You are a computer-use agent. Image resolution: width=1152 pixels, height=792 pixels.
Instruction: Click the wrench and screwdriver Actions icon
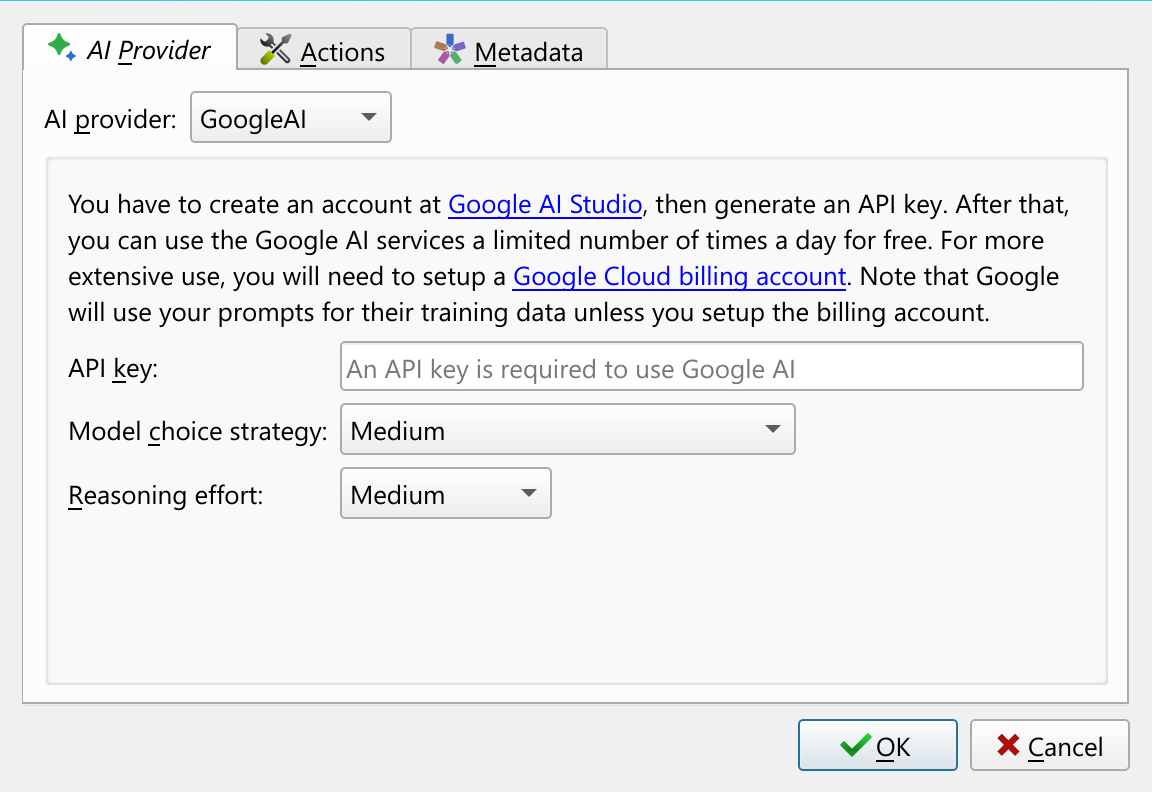pyautogui.click(x=275, y=50)
